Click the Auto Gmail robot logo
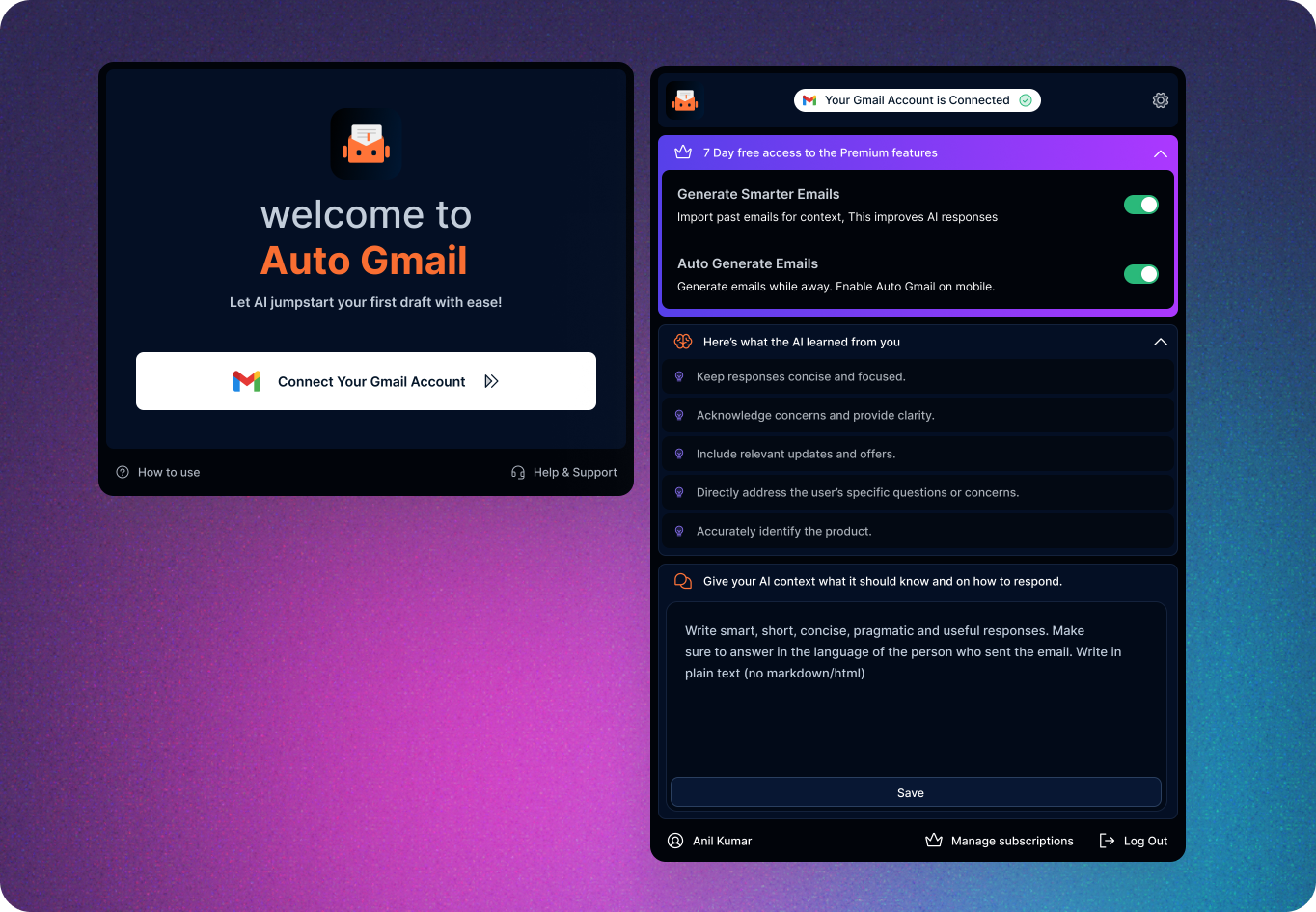 click(684, 99)
